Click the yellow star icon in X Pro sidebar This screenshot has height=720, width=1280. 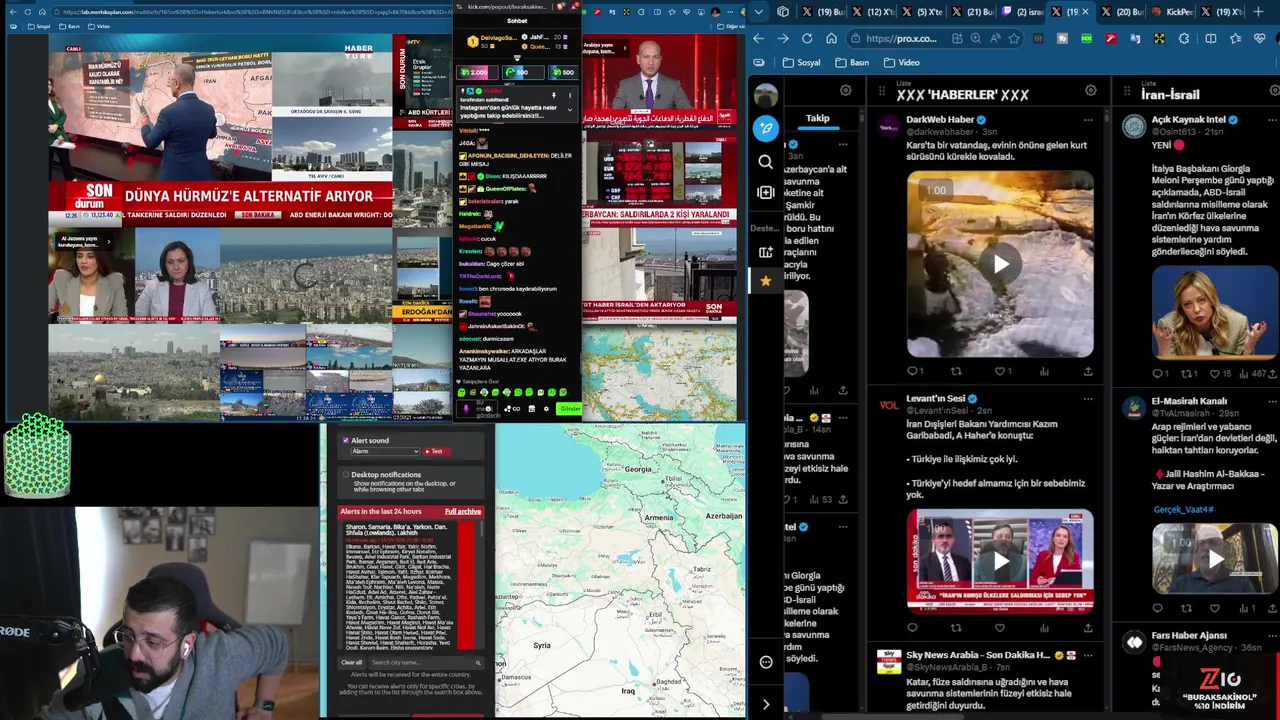click(x=766, y=281)
